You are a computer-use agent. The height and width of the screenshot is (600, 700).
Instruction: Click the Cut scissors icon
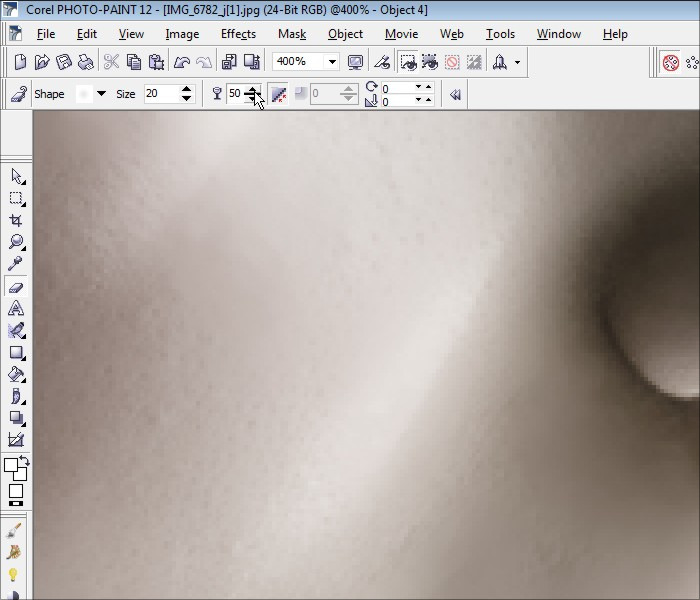click(111, 62)
